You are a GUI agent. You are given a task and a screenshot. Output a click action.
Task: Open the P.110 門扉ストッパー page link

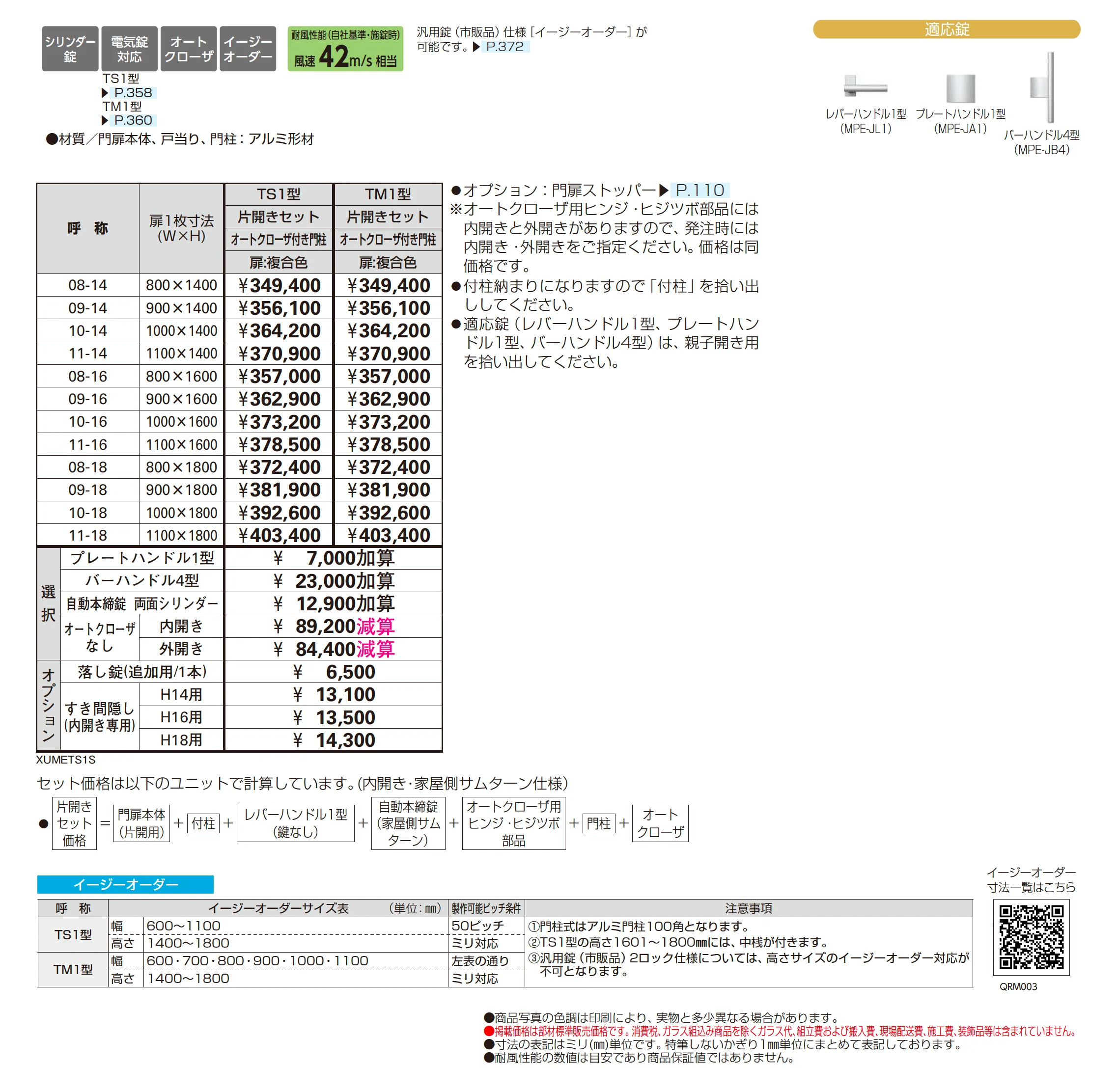click(x=699, y=190)
